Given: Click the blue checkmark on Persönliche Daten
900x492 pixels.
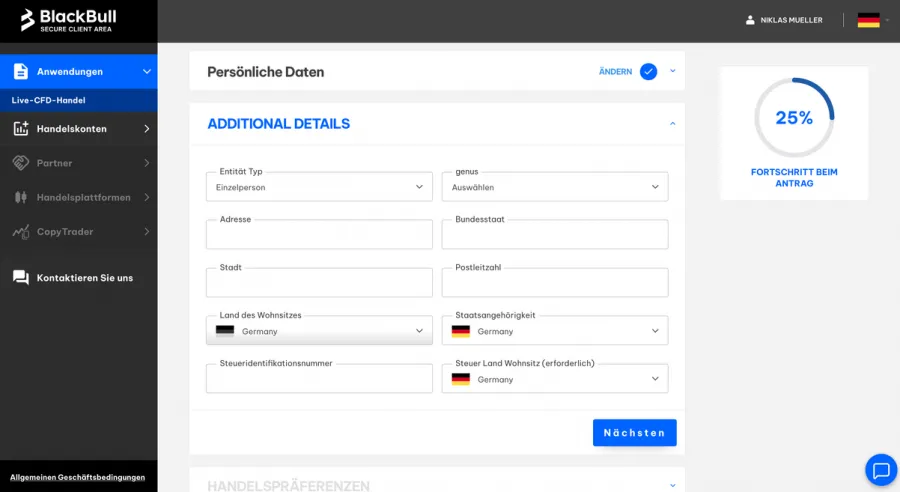Looking at the screenshot, I should click(648, 71).
